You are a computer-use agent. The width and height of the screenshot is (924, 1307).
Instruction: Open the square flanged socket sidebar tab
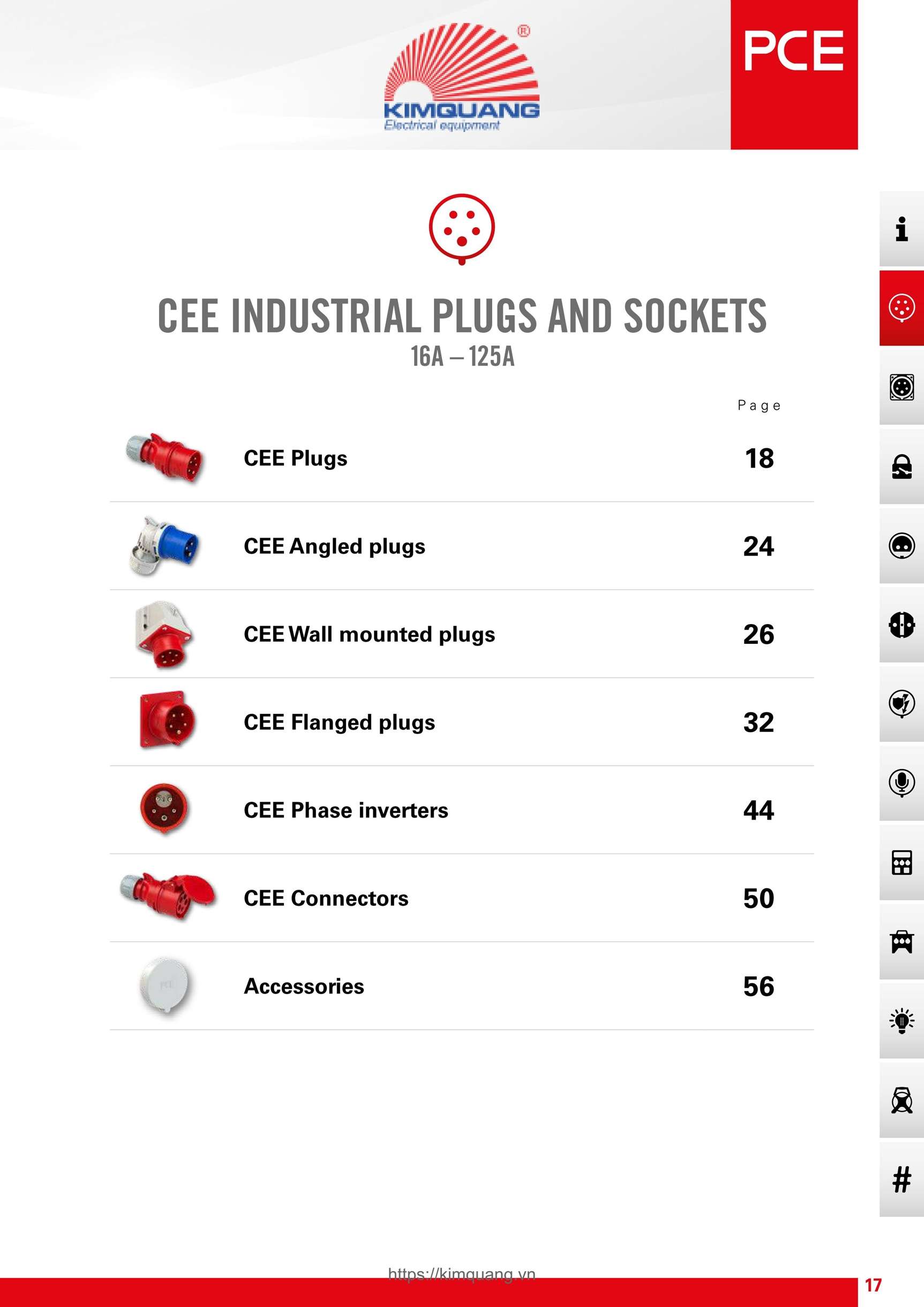[x=901, y=387]
